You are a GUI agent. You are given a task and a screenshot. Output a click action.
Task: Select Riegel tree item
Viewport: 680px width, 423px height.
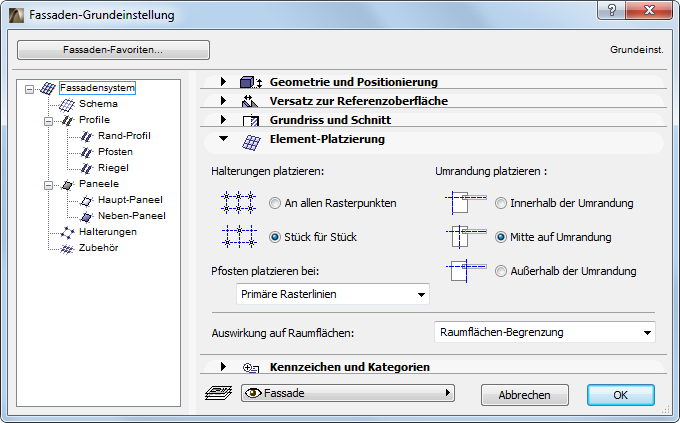tap(113, 168)
